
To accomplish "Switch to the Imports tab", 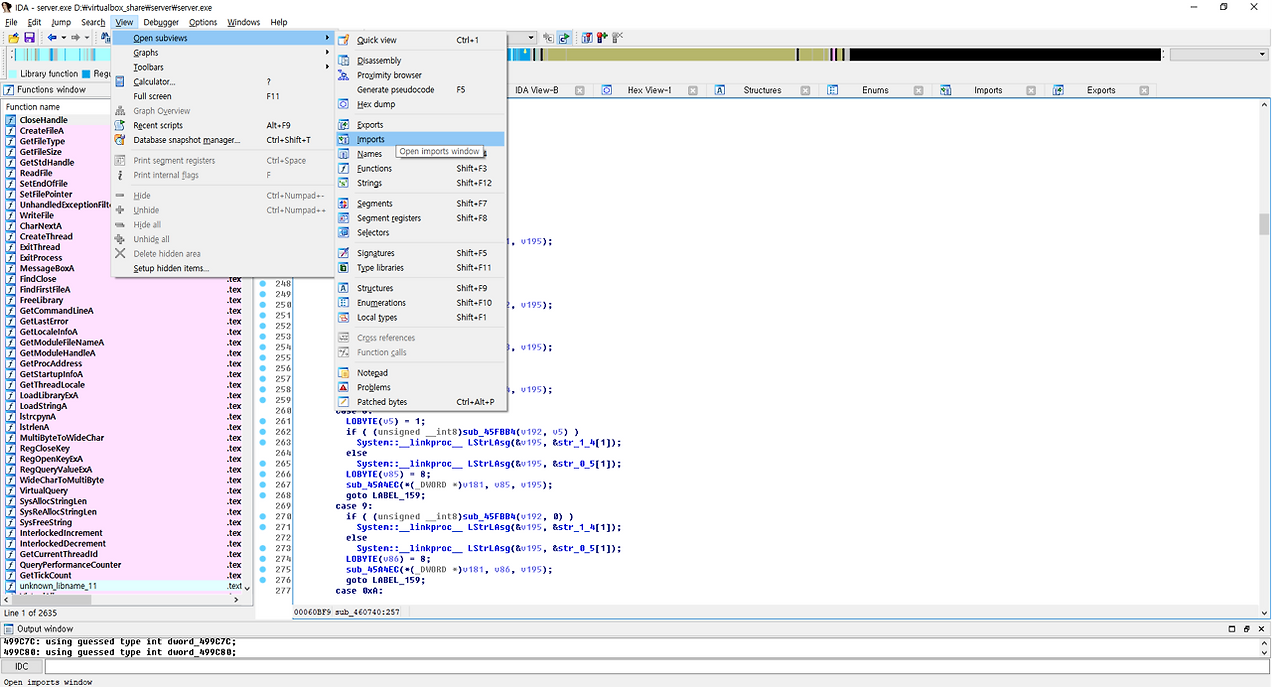I will (x=988, y=90).
